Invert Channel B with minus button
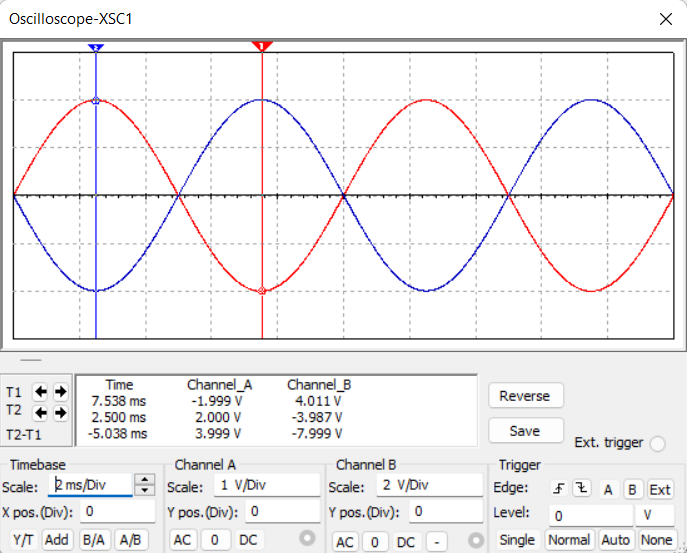 436,542
